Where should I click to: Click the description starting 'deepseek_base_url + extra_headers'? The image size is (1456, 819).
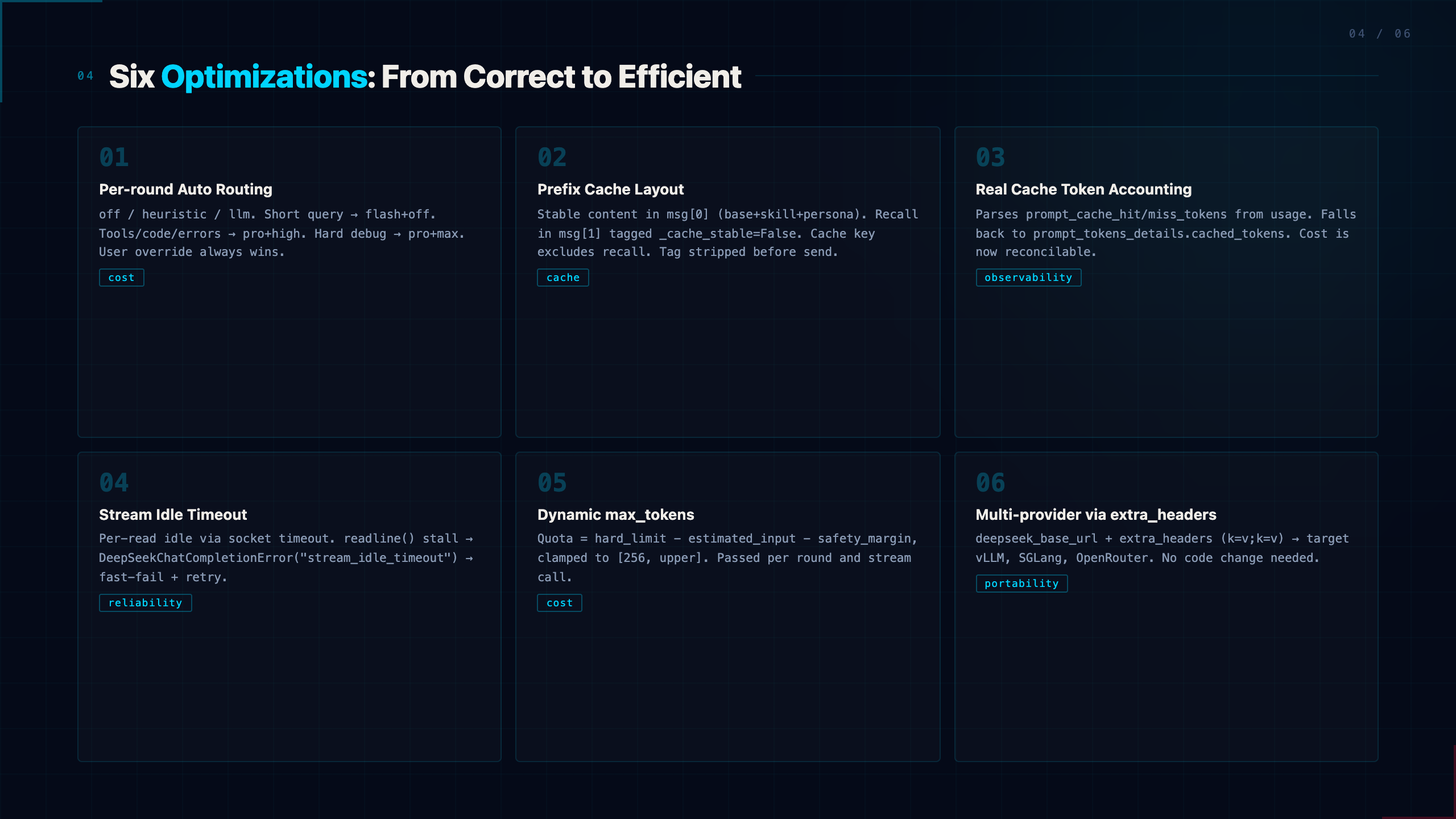point(1162,548)
